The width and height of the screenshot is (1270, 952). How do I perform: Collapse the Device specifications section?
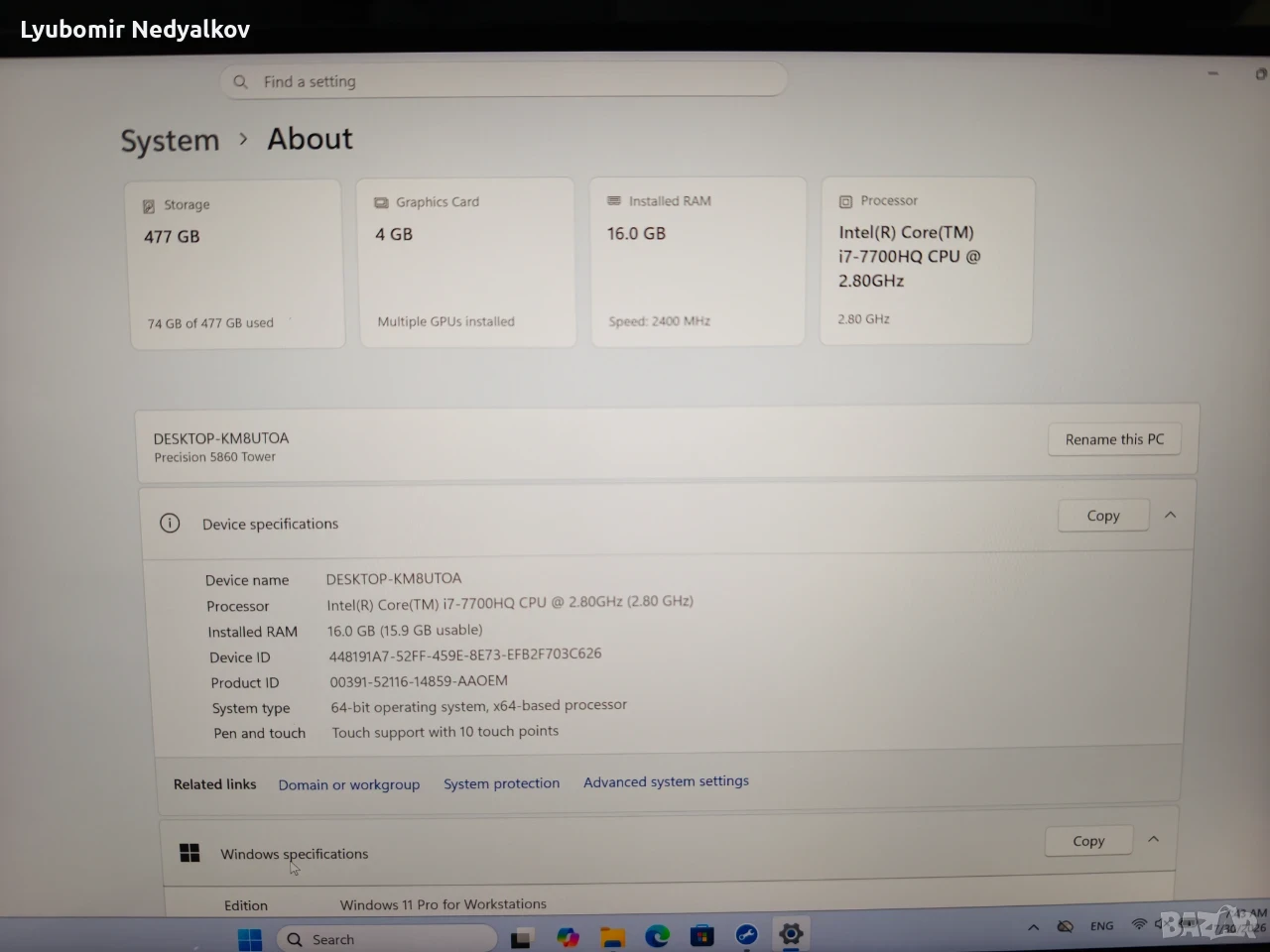pyautogui.click(x=1171, y=515)
